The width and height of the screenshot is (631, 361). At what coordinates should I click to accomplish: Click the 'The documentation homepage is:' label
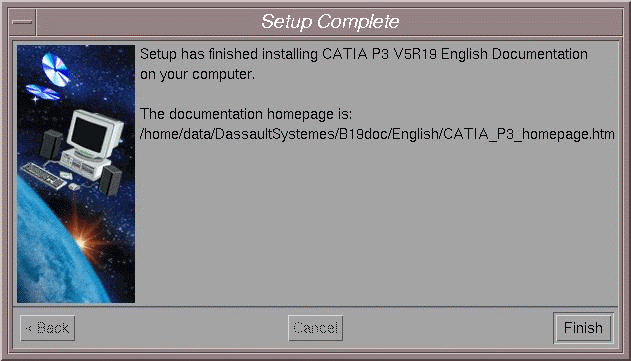[246, 114]
